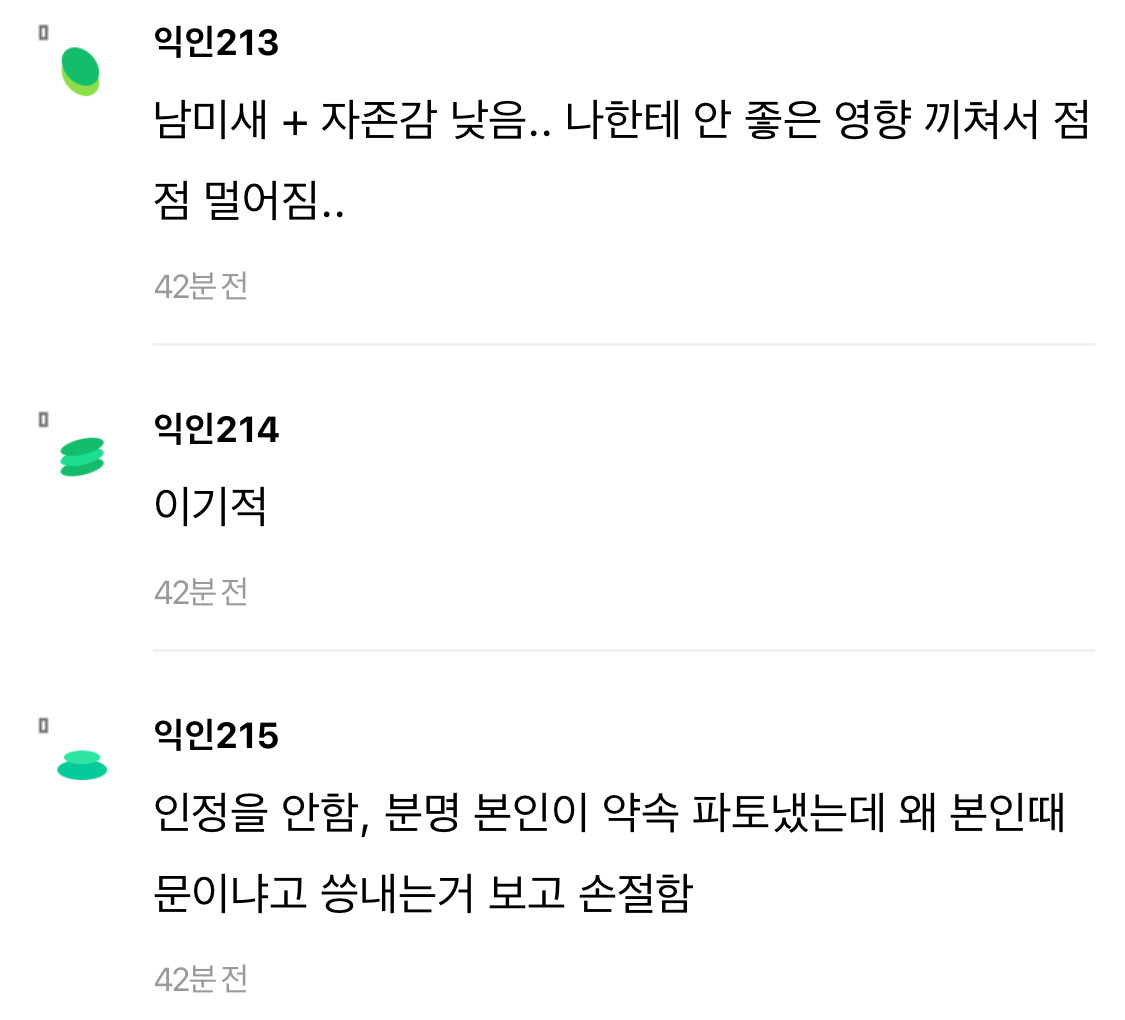The width and height of the screenshot is (1125, 1020).
Task: Select the 이기적 comment text
Action: (210, 509)
